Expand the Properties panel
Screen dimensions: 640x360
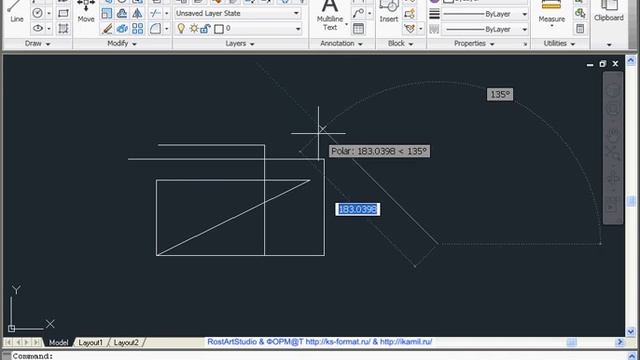click(474, 43)
